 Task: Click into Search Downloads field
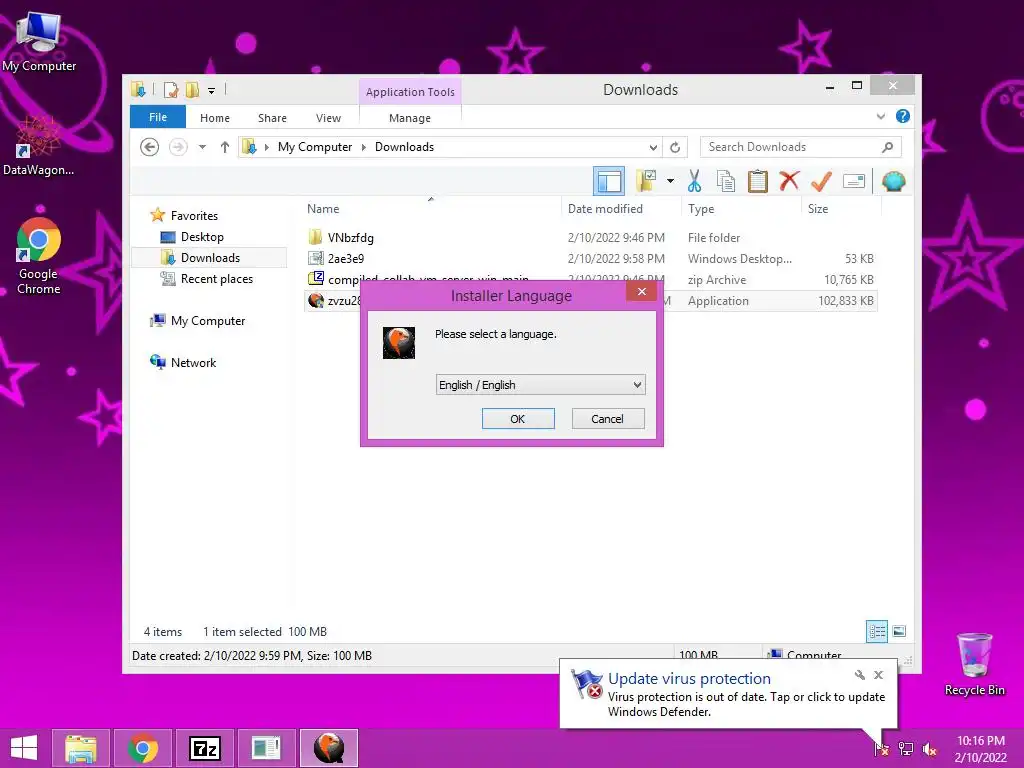pos(801,147)
